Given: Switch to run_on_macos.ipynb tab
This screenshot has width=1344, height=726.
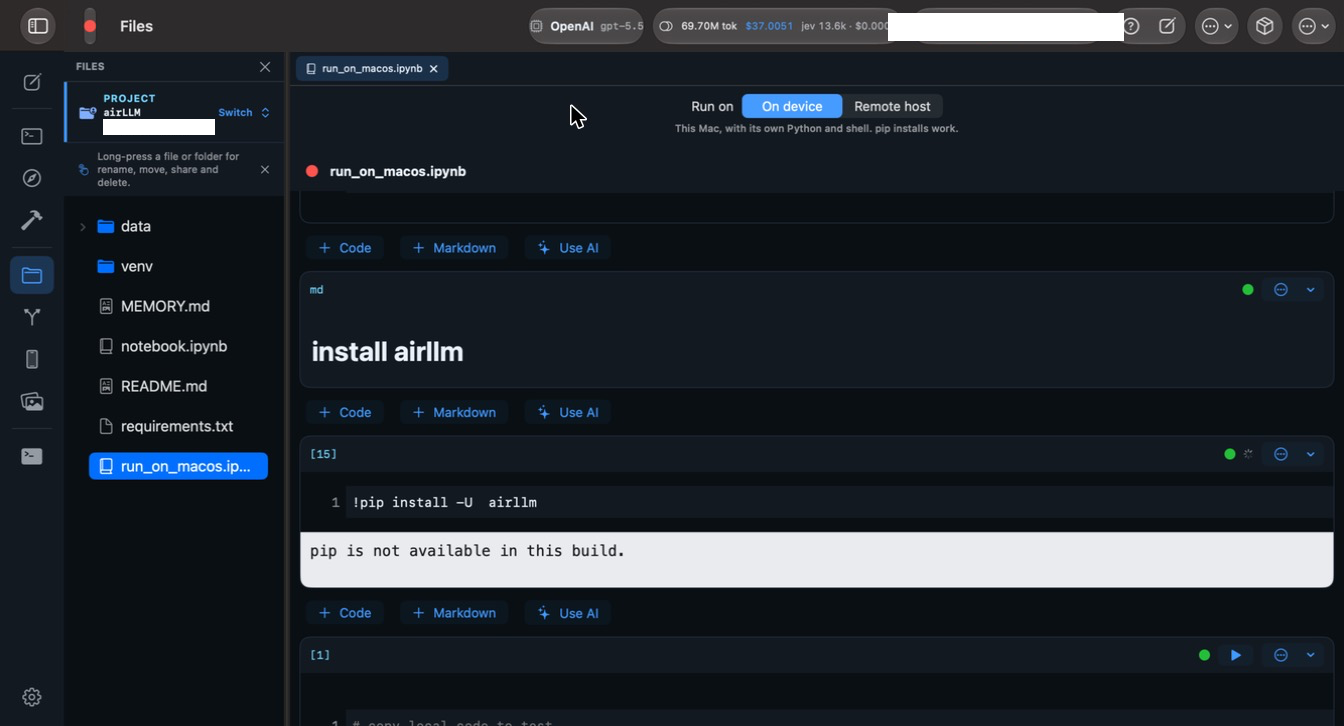Looking at the screenshot, I should pyautogui.click(x=371, y=69).
